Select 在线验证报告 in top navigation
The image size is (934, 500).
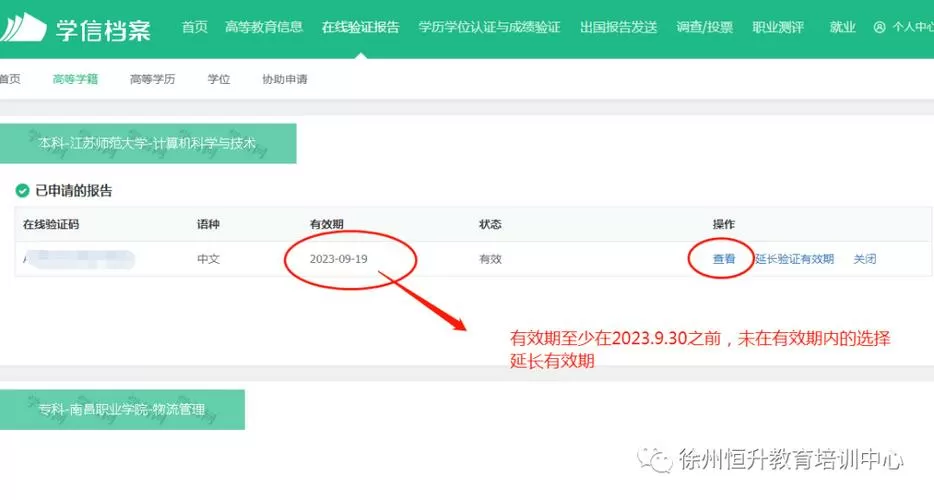[360, 27]
